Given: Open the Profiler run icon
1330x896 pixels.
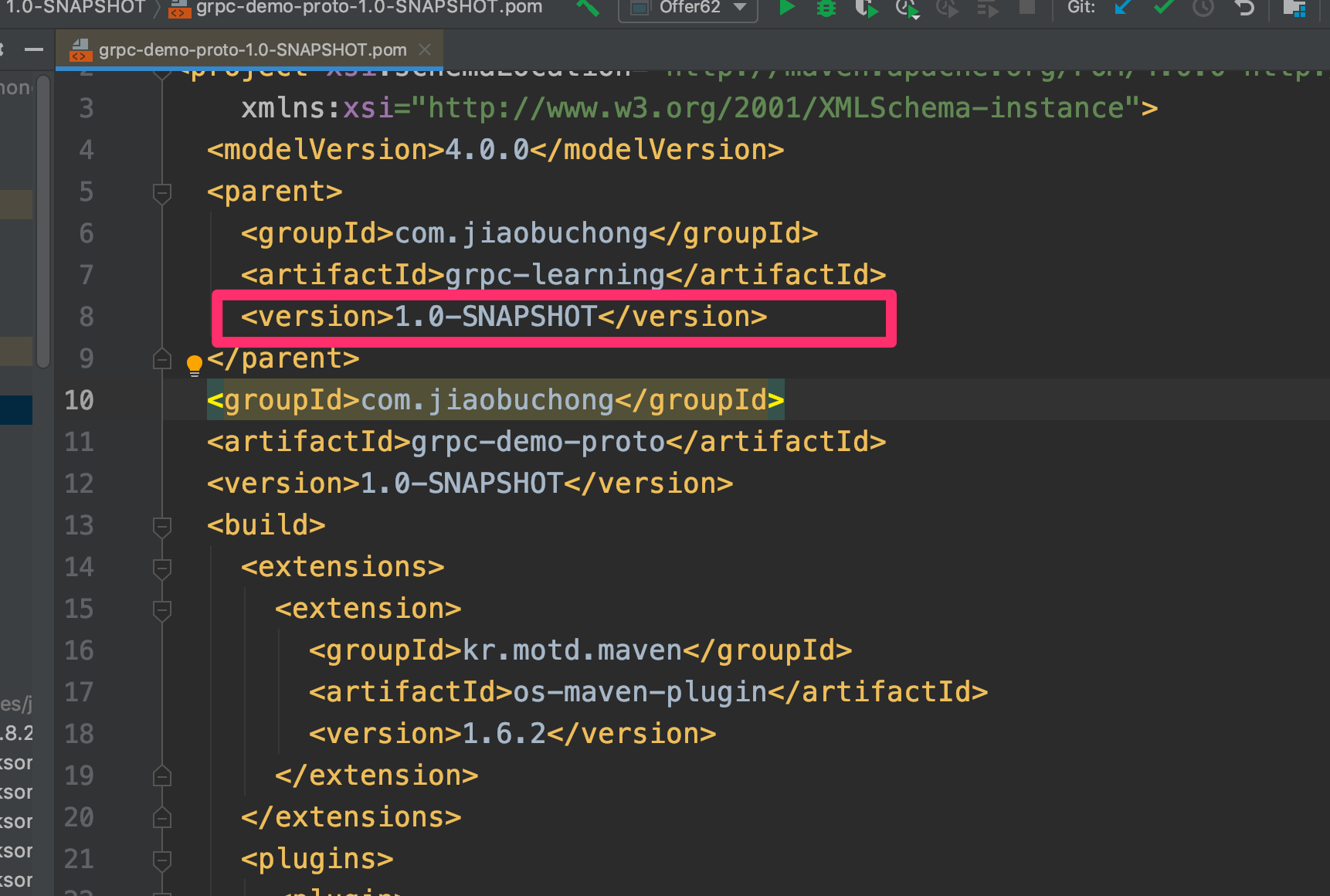Looking at the screenshot, I should click(908, 8).
